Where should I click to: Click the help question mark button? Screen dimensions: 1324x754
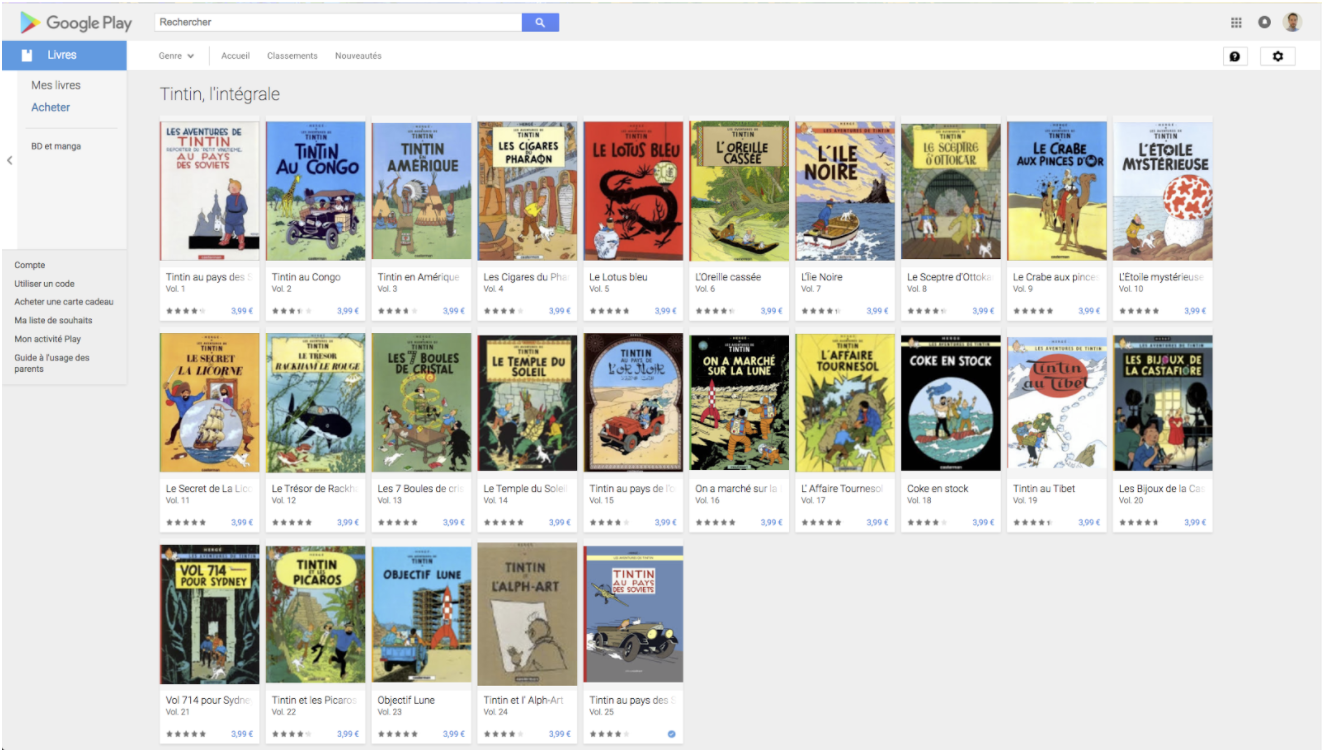coord(1235,56)
